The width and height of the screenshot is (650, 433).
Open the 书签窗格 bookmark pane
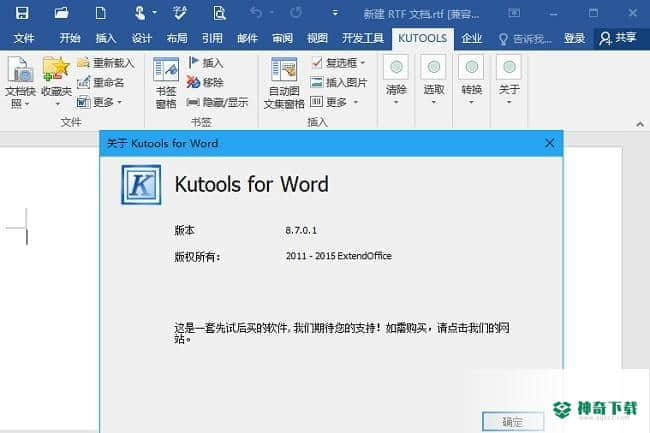(x=166, y=83)
